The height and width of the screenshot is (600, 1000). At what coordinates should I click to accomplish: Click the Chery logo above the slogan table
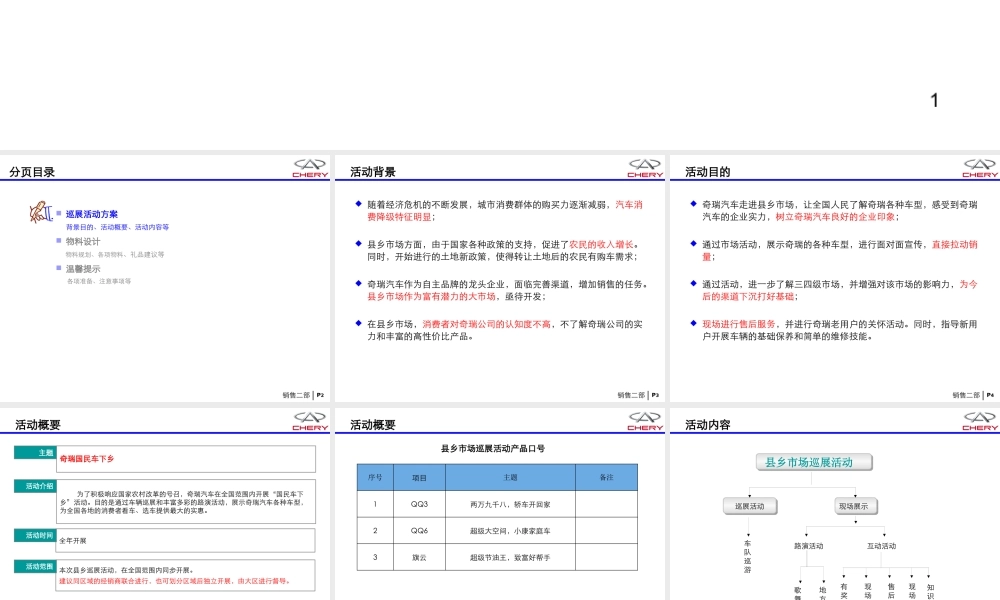coord(645,421)
